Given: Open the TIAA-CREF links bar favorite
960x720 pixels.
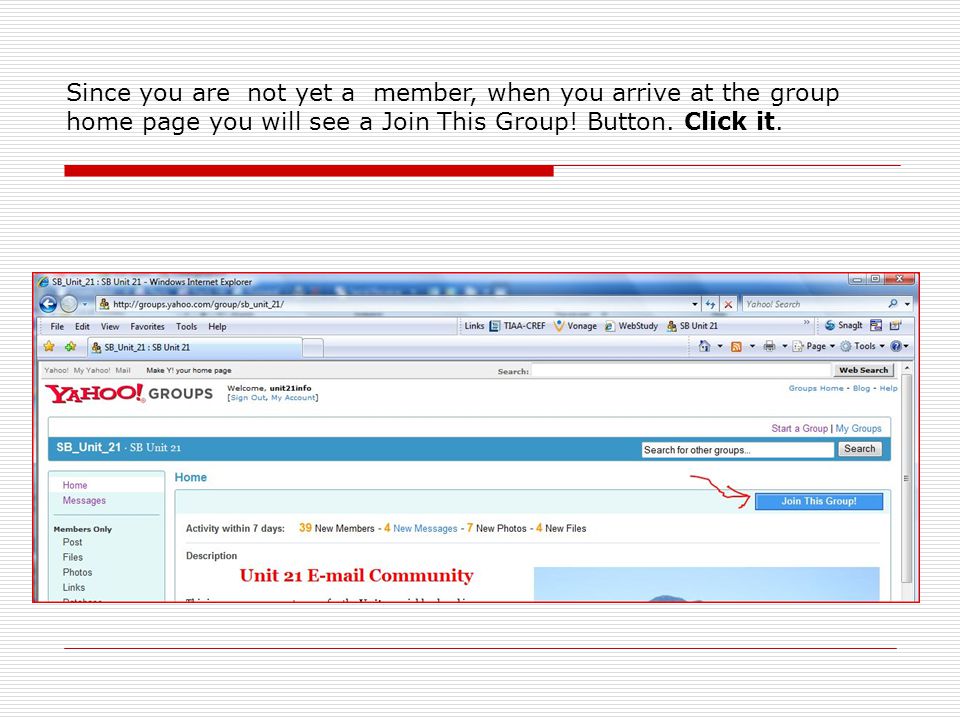Looking at the screenshot, I should [517, 326].
